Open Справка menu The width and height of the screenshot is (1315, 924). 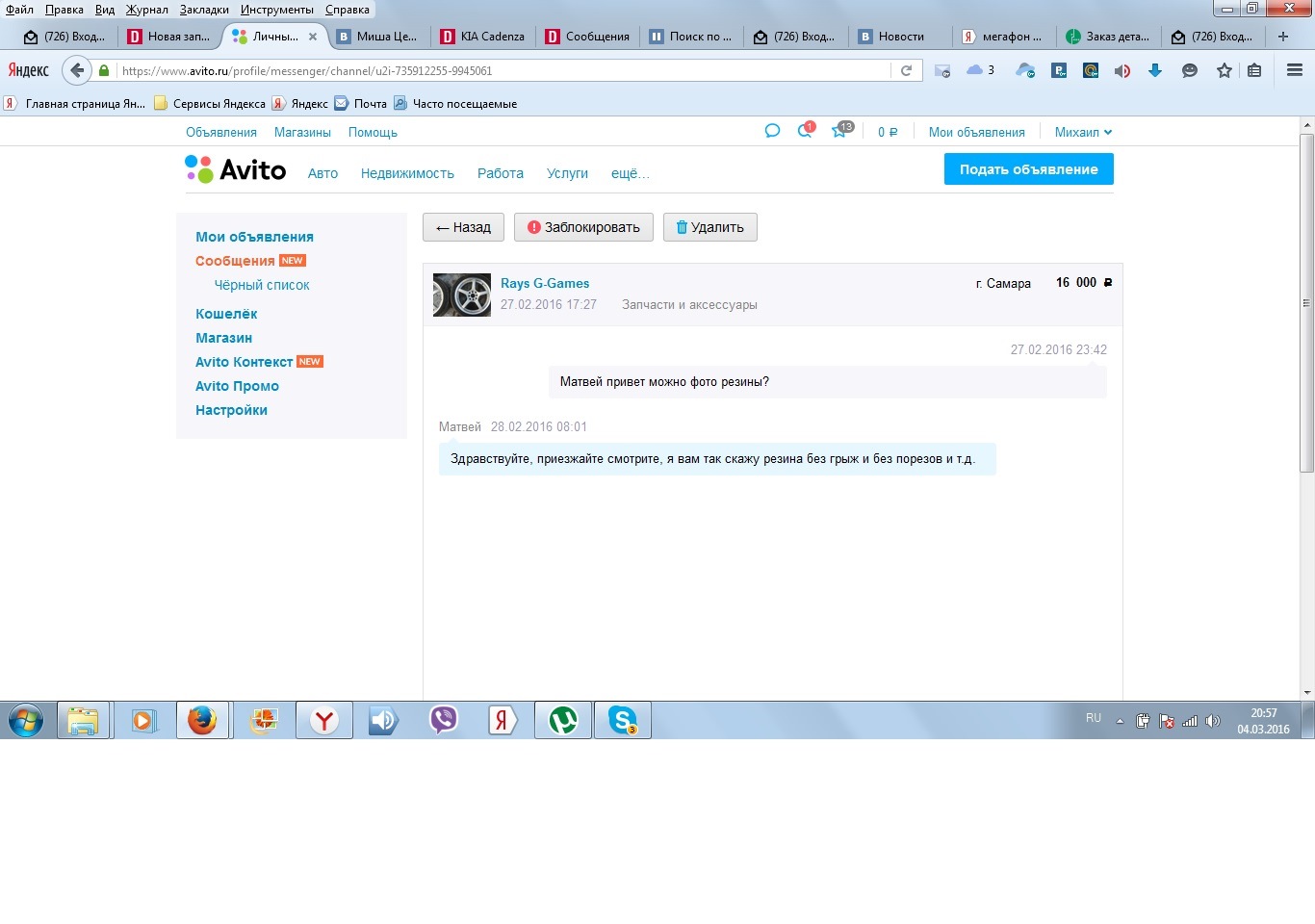[348, 10]
